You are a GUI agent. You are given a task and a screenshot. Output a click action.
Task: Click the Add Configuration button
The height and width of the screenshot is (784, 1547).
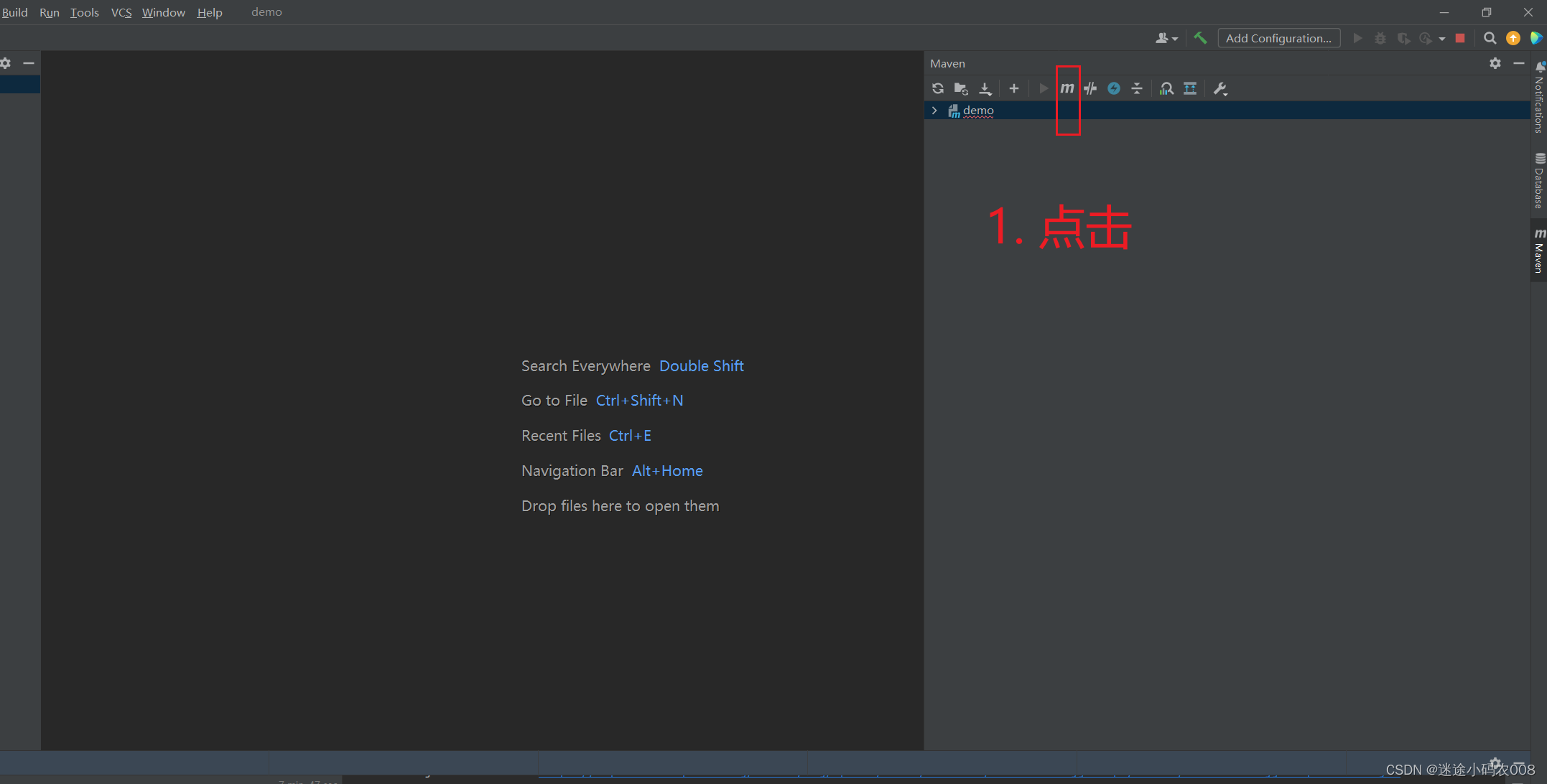tap(1278, 37)
